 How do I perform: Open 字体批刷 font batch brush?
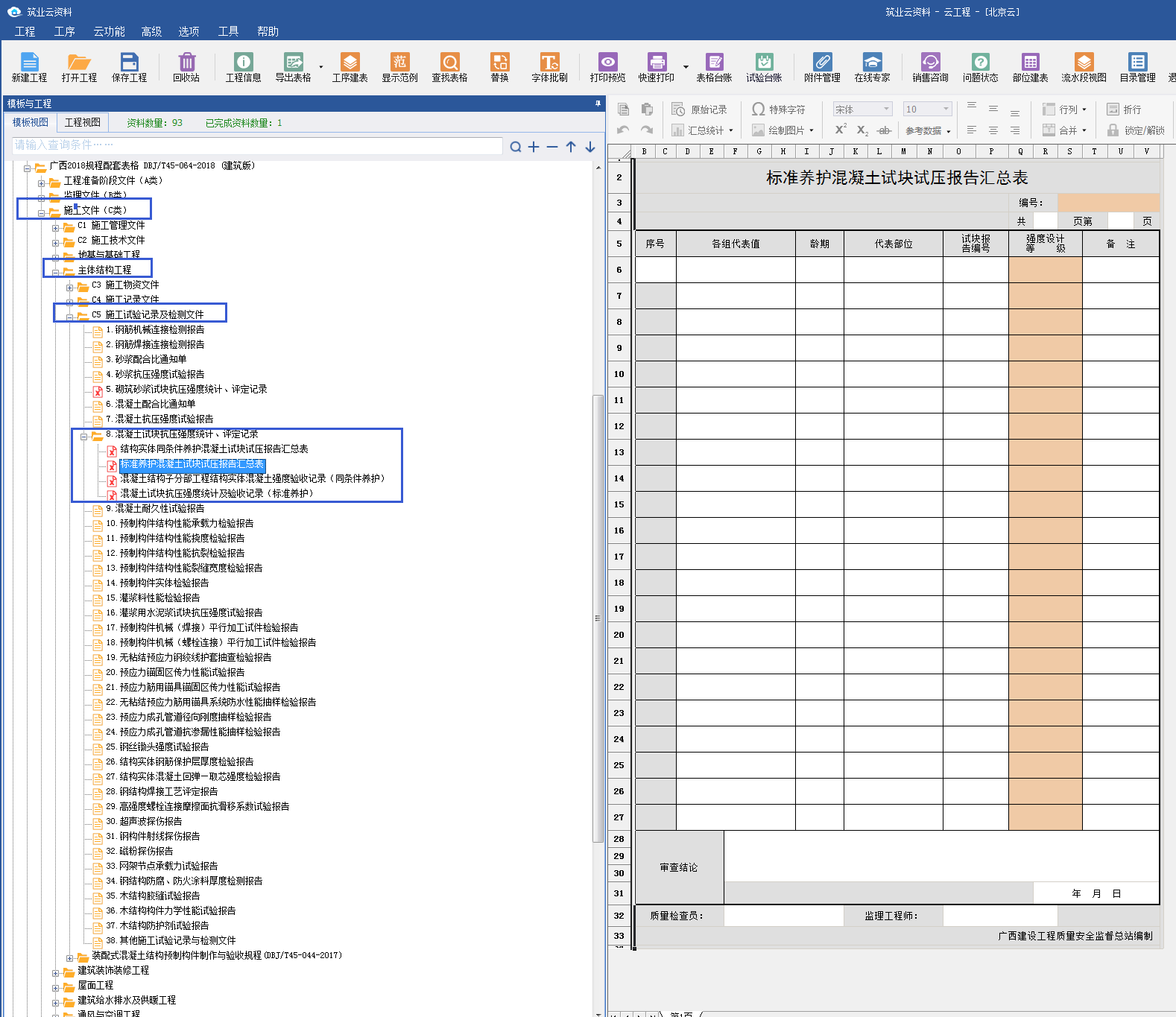tap(549, 67)
